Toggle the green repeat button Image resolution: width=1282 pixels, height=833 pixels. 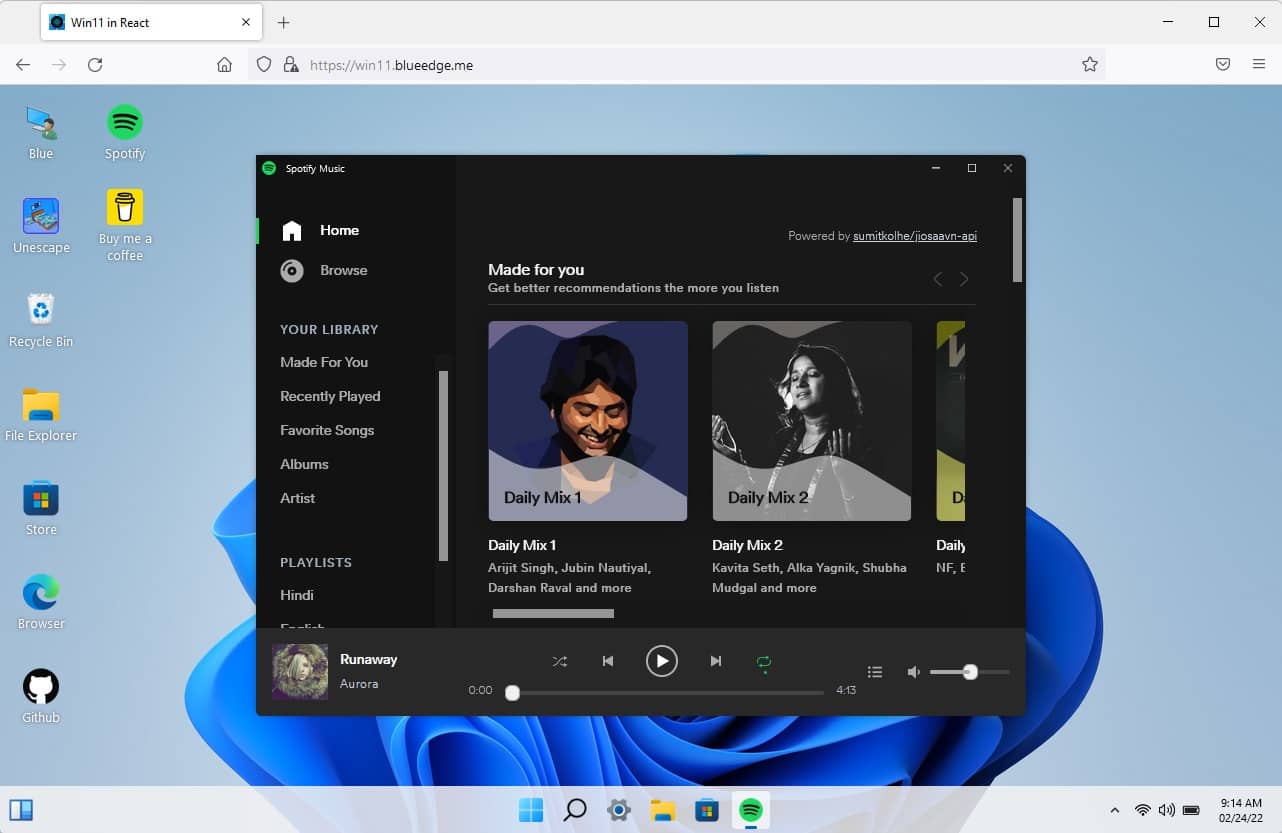(x=764, y=662)
